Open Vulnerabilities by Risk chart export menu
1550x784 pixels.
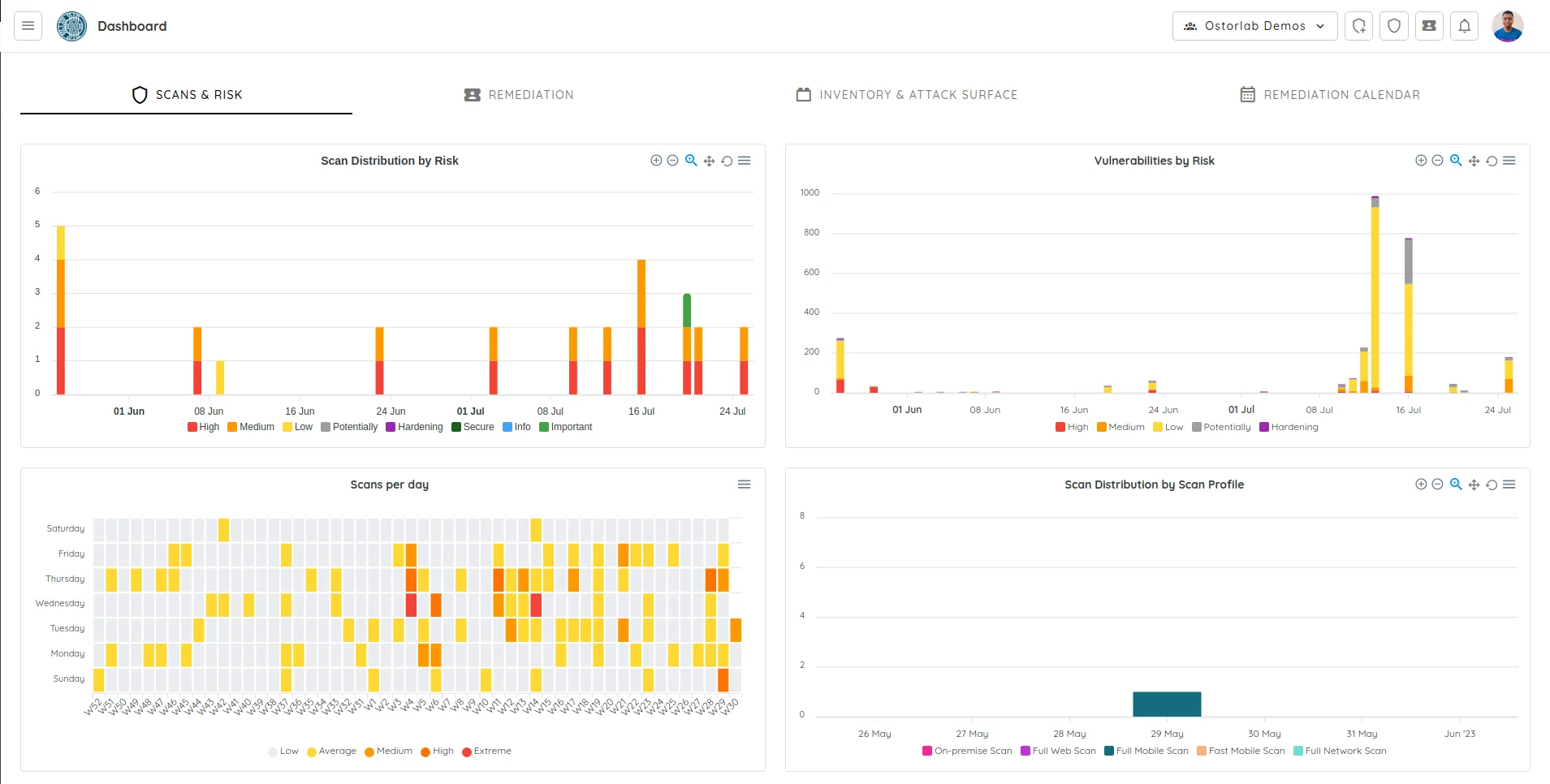[1509, 160]
